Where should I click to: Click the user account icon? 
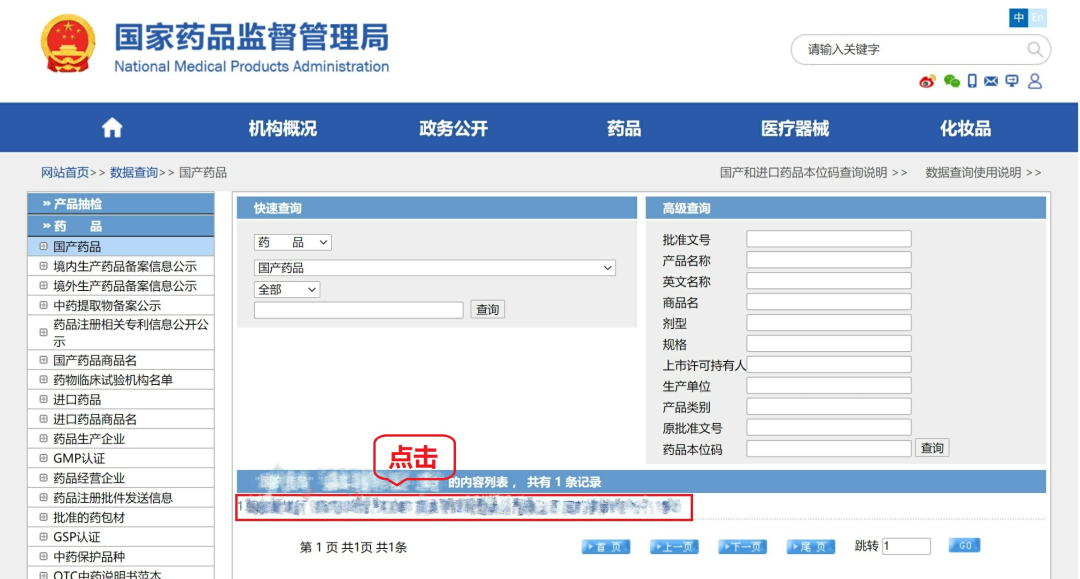(x=1035, y=81)
